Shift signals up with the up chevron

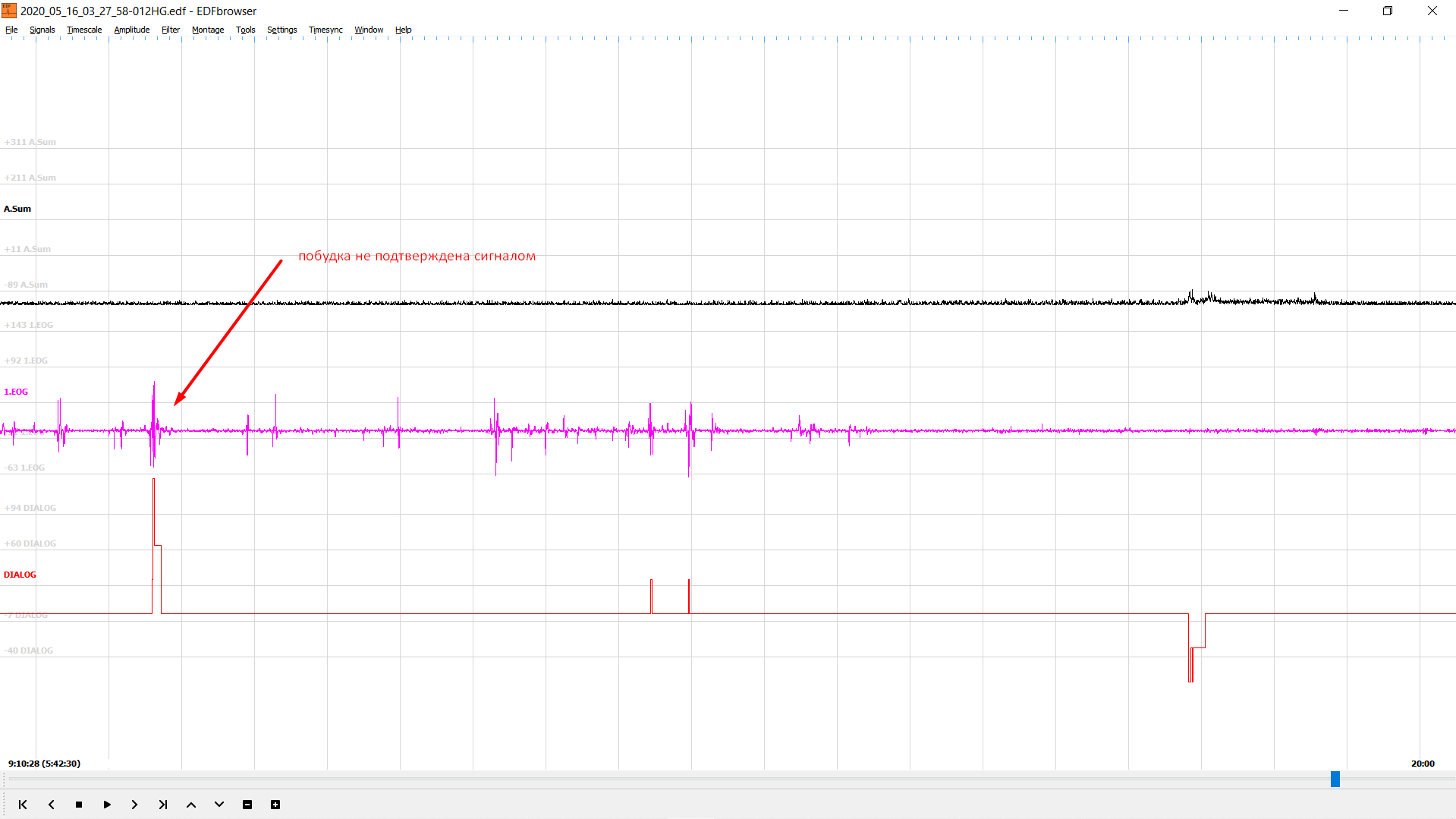pyautogui.click(x=191, y=805)
